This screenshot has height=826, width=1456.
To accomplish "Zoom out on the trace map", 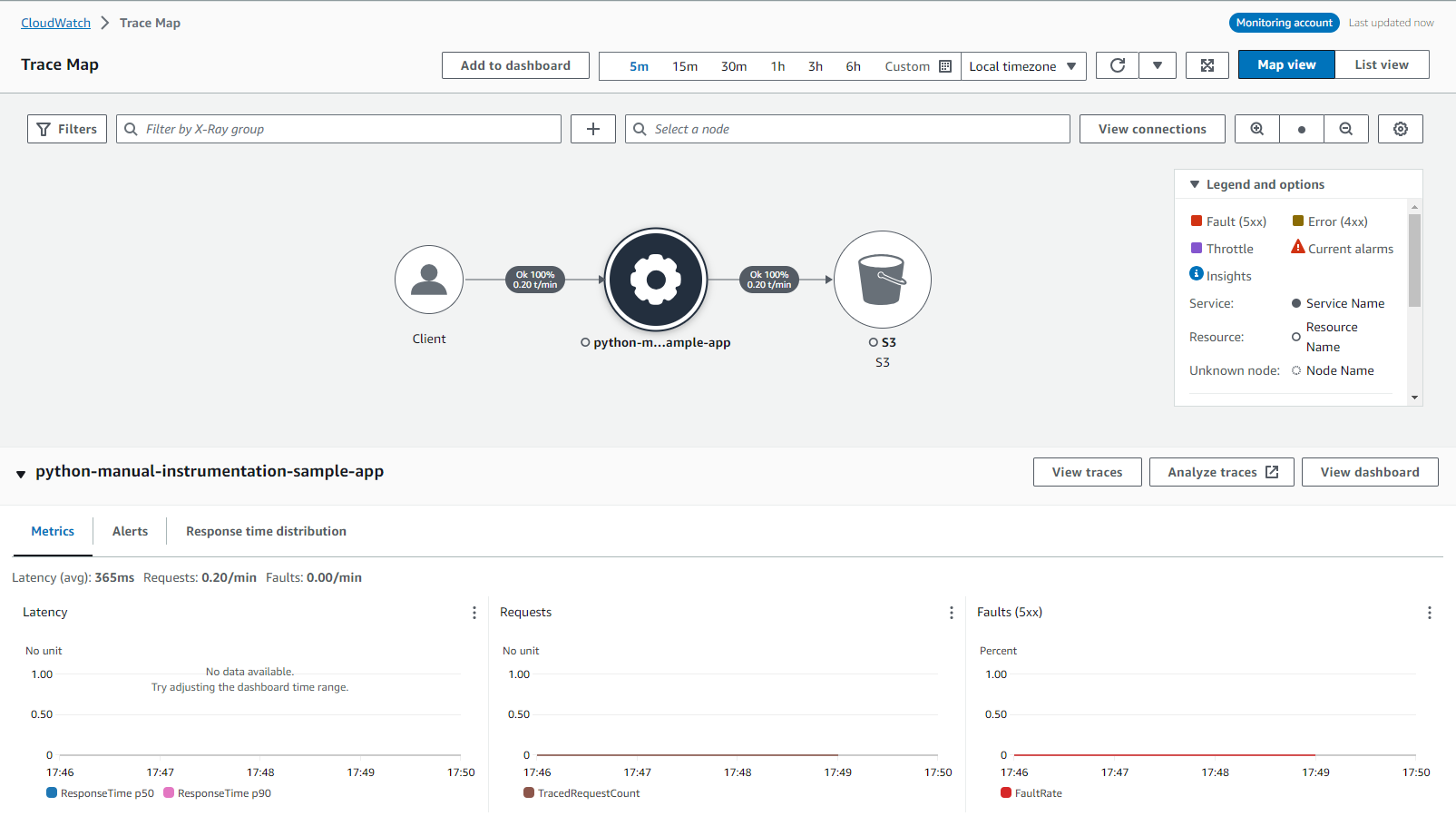I will (x=1346, y=129).
